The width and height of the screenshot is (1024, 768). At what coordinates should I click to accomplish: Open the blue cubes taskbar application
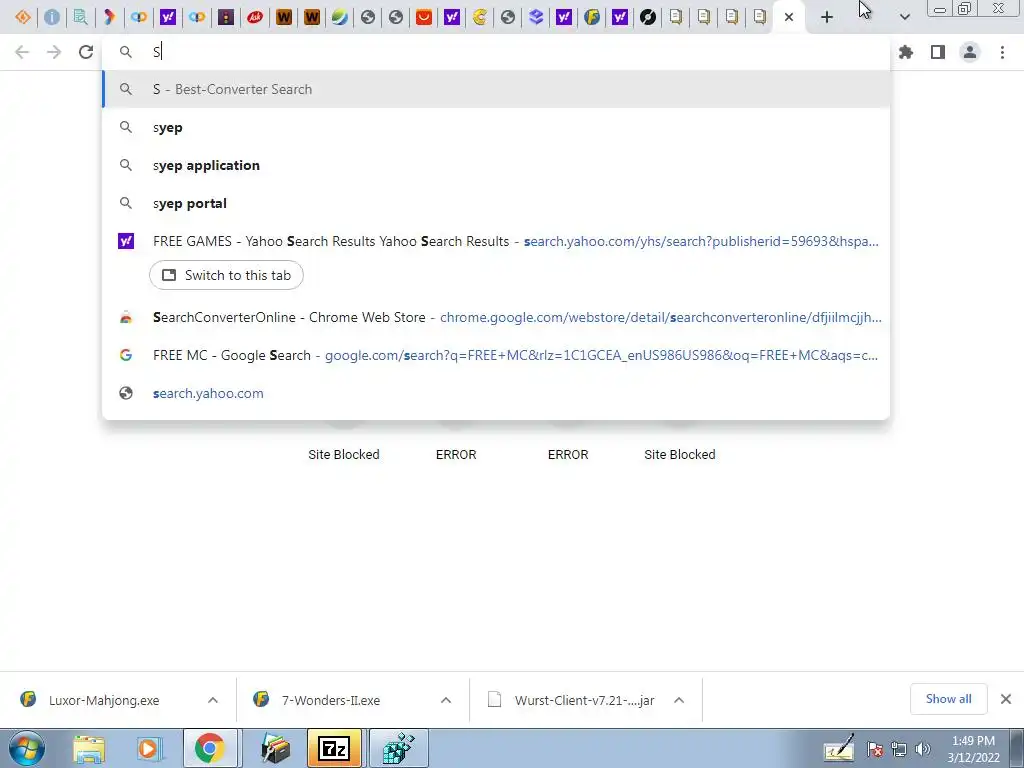(x=398, y=748)
